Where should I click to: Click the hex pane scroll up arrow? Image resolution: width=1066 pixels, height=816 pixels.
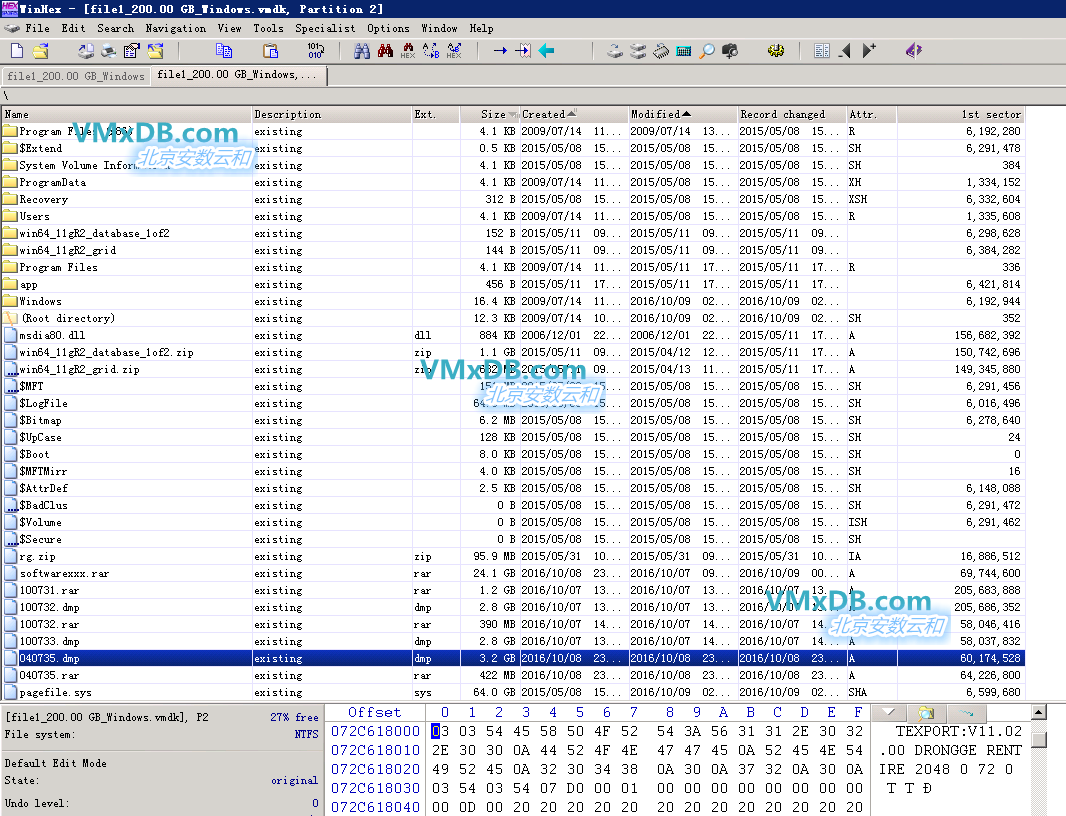click(1038, 713)
